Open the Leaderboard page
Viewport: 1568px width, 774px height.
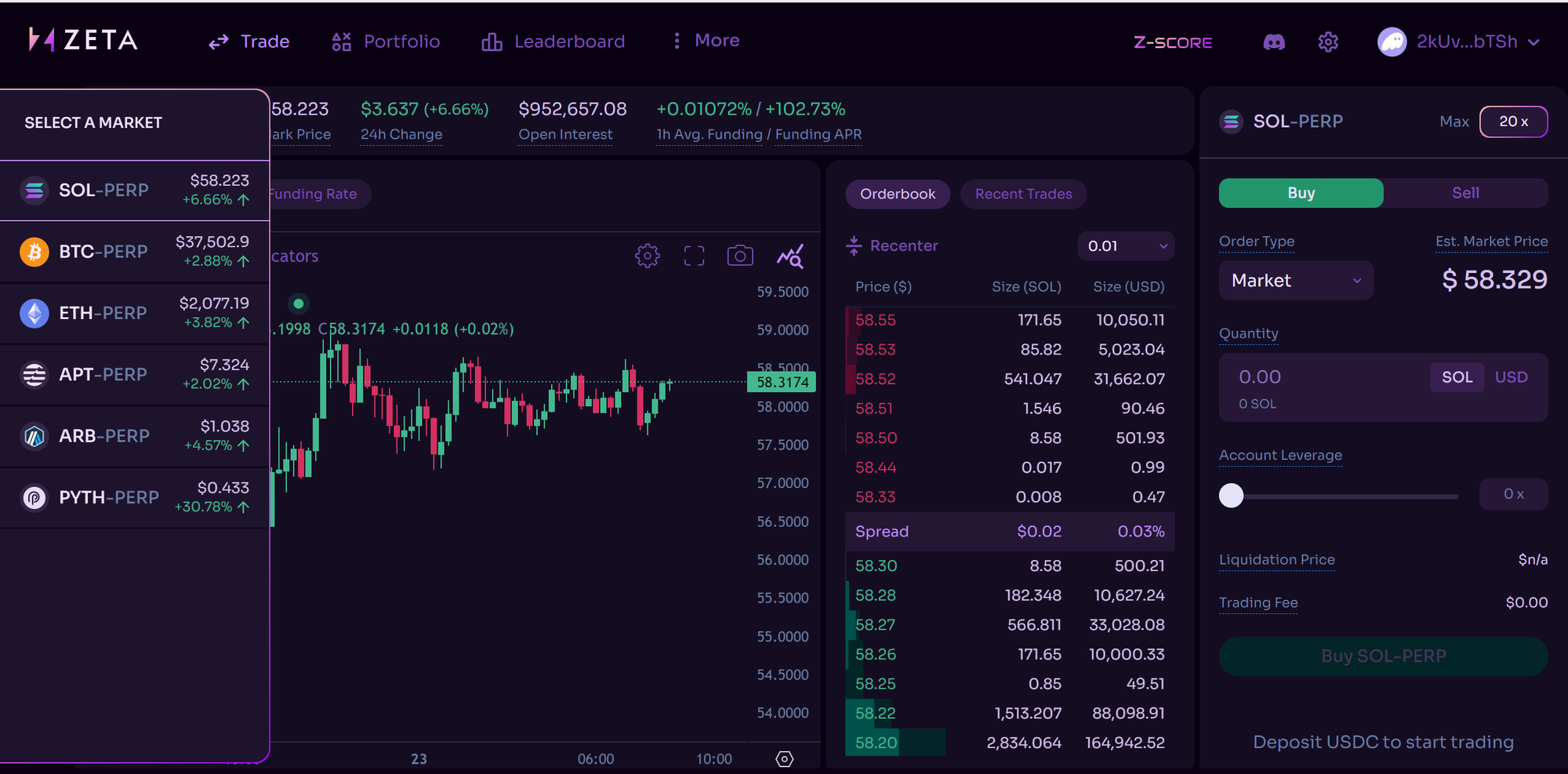[x=554, y=42]
